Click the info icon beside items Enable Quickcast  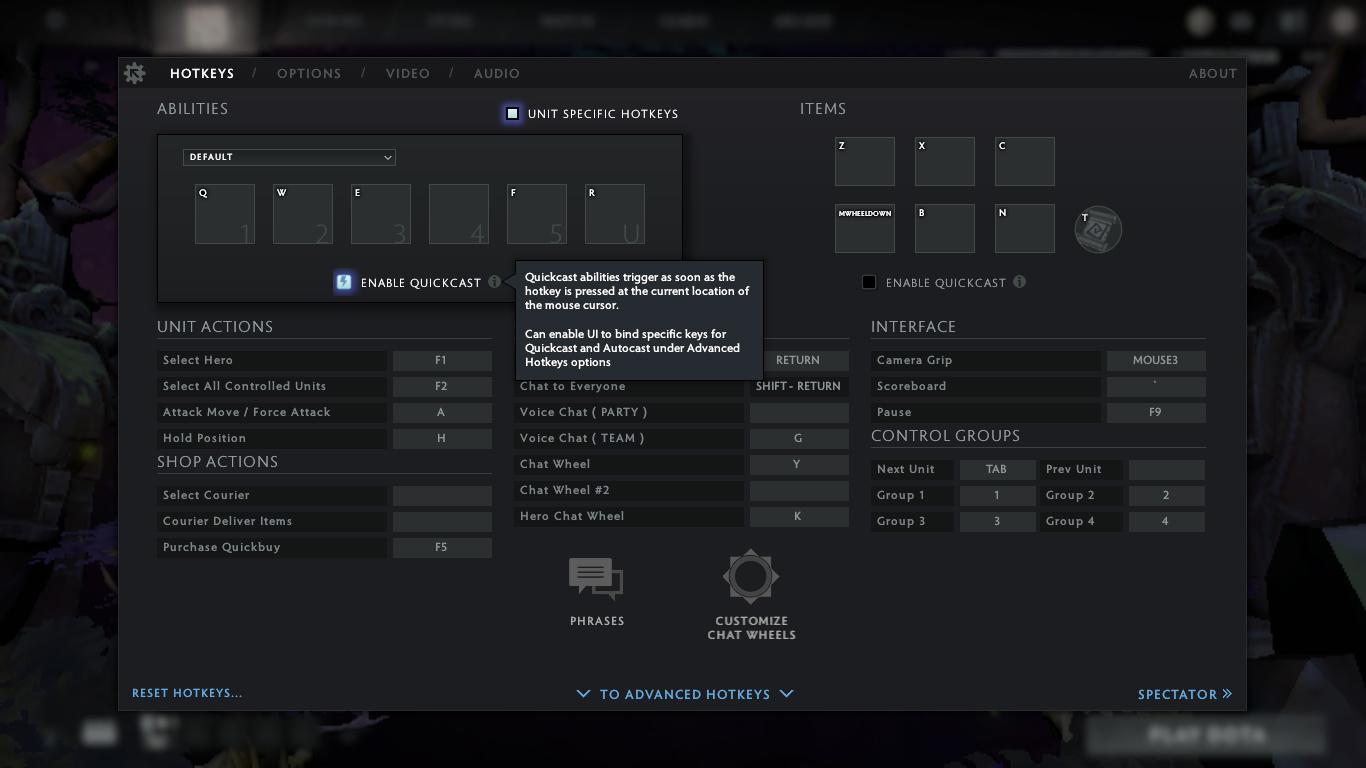1019,282
